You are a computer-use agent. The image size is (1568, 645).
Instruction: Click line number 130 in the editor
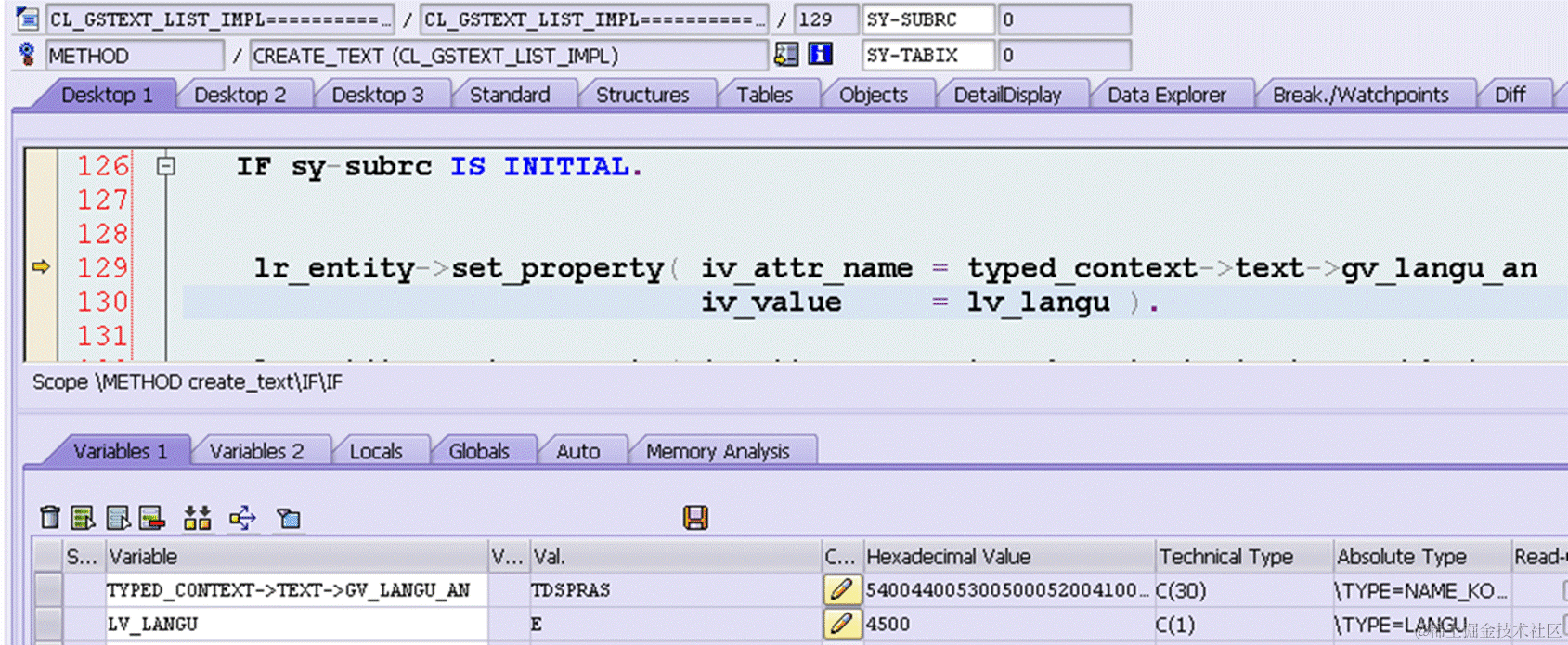click(x=102, y=302)
